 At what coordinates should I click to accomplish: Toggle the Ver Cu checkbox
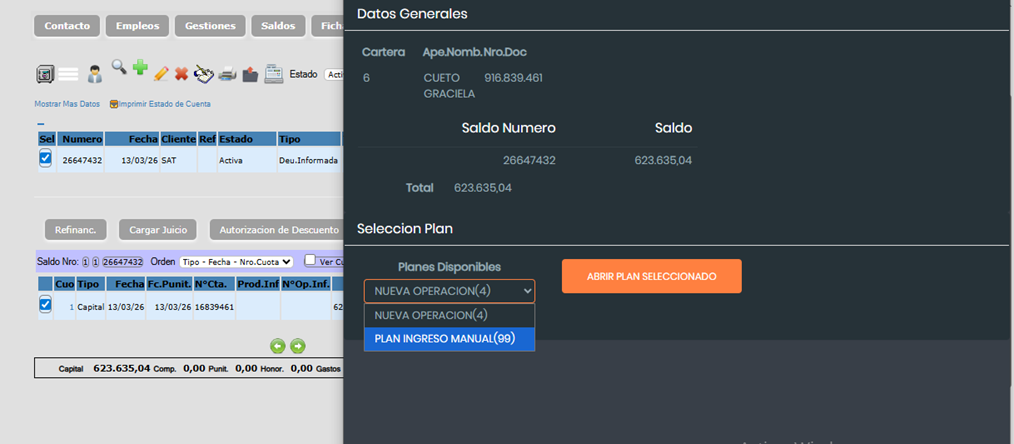pos(310,260)
